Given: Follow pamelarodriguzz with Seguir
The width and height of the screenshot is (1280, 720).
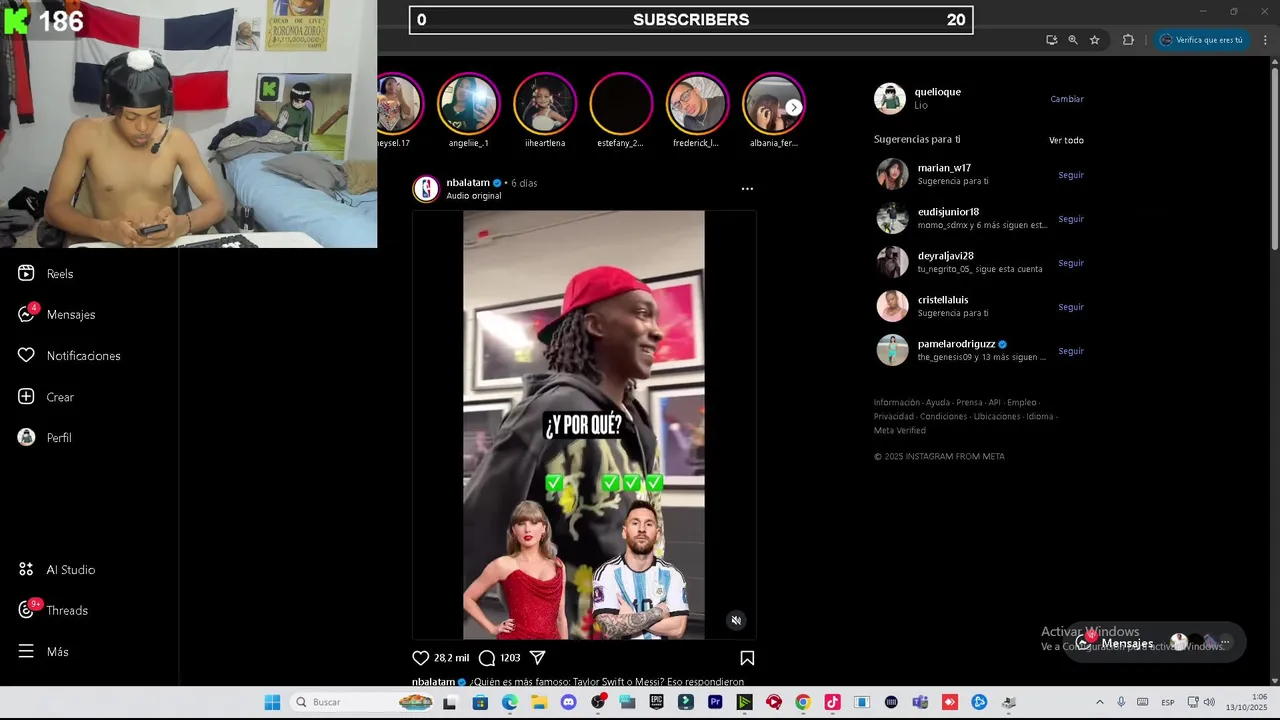Looking at the screenshot, I should [x=1071, y=351].
